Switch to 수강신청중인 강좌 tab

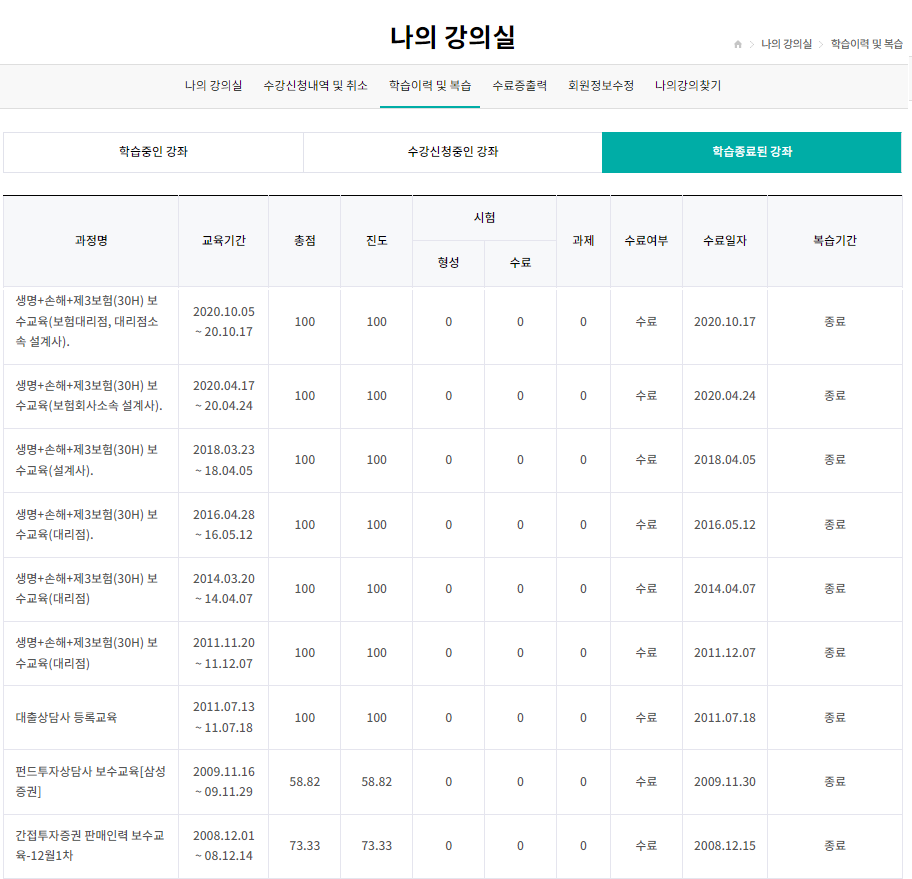pyautogui.click(x=453, y=152)
